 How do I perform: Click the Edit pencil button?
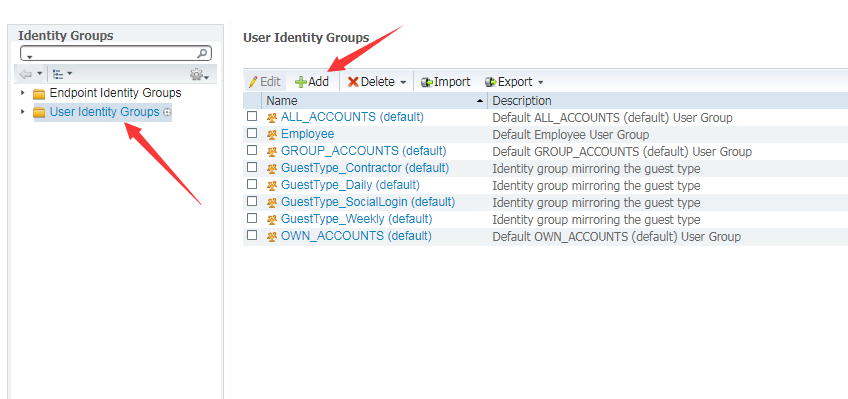(x=264, y=82)
